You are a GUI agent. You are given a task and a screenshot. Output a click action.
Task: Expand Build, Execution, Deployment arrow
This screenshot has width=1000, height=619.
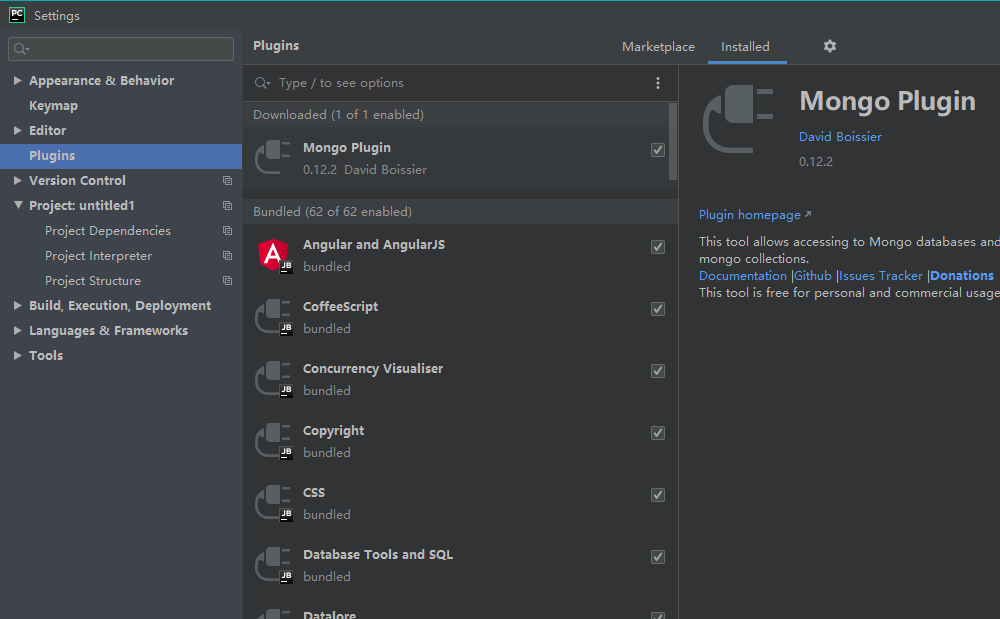[x=18, y=305]
